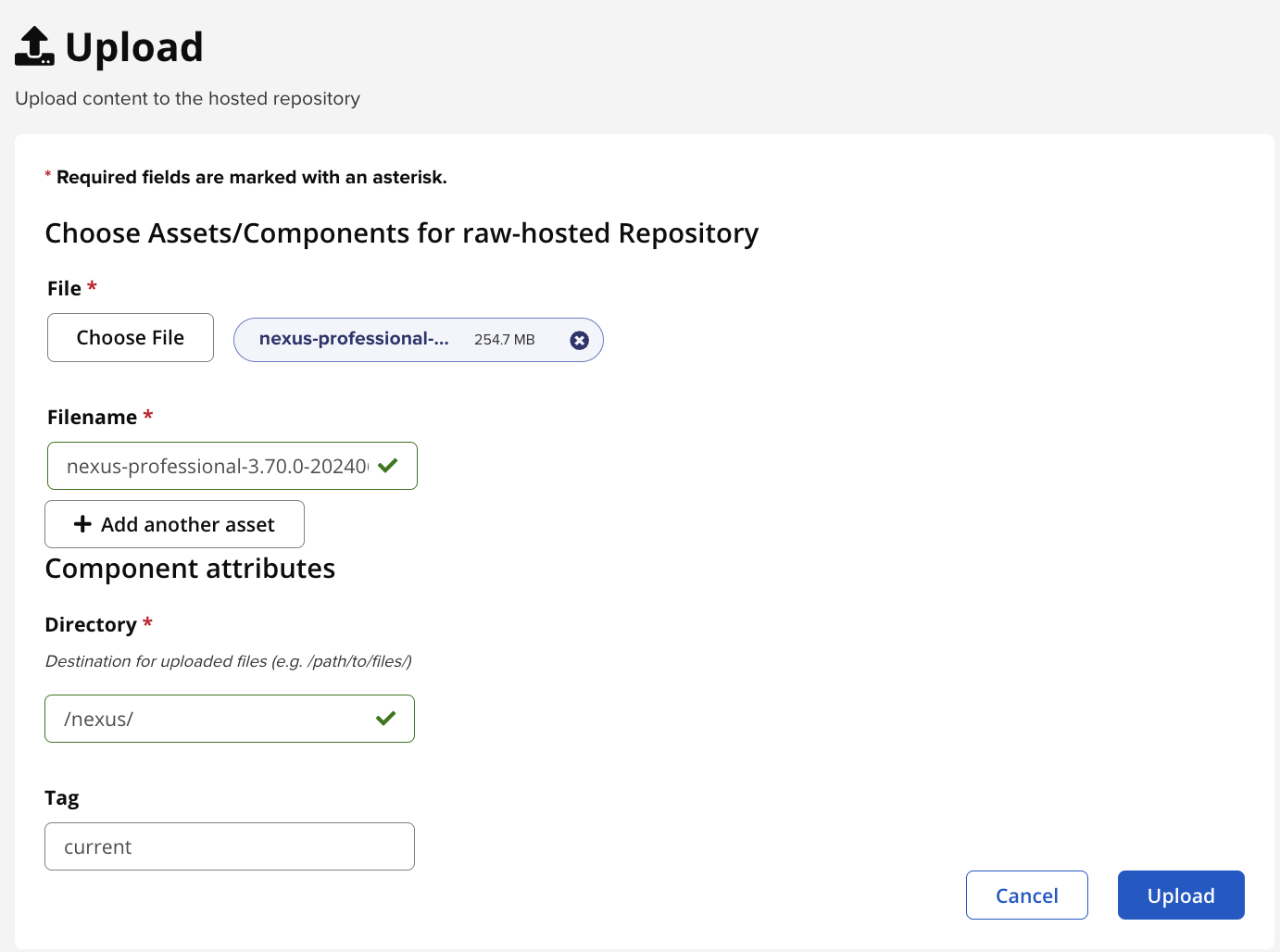Click the Filename validation checkmark
This screenshot has height=952, width=1280.
(x=388, y=466)
